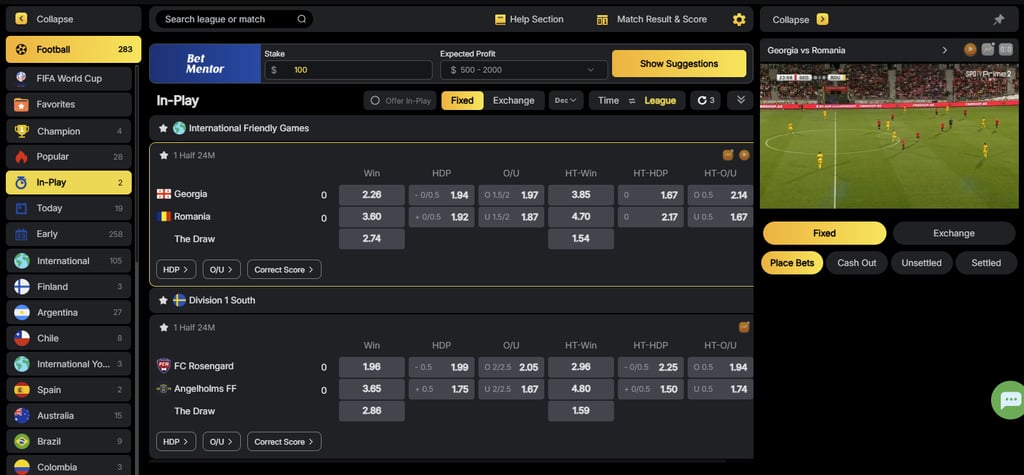Click the live match video feed
The width and height of the screenshot is (1024, 475).
click(x=889, y=136)
